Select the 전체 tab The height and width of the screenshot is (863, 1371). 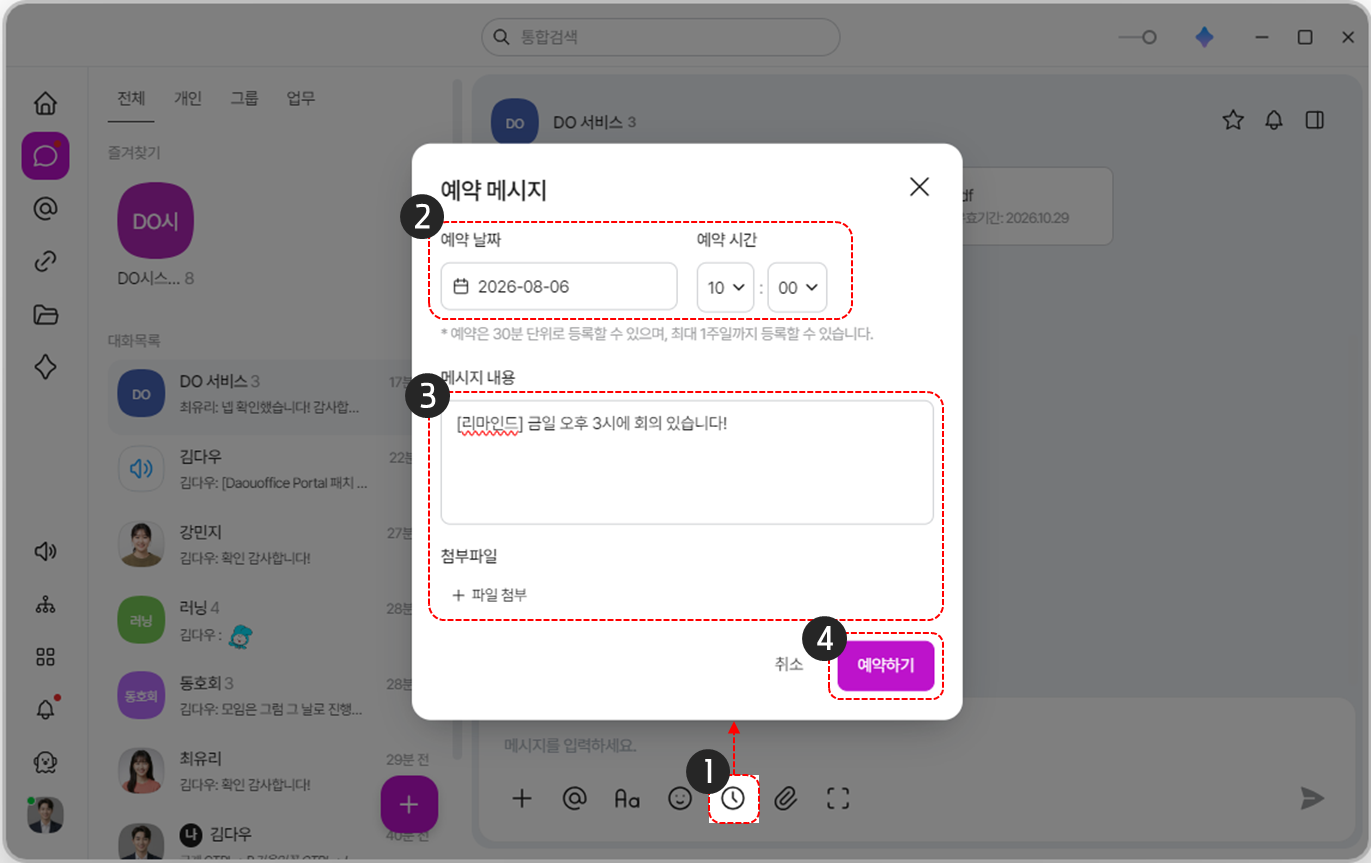(x=131, y=98)
